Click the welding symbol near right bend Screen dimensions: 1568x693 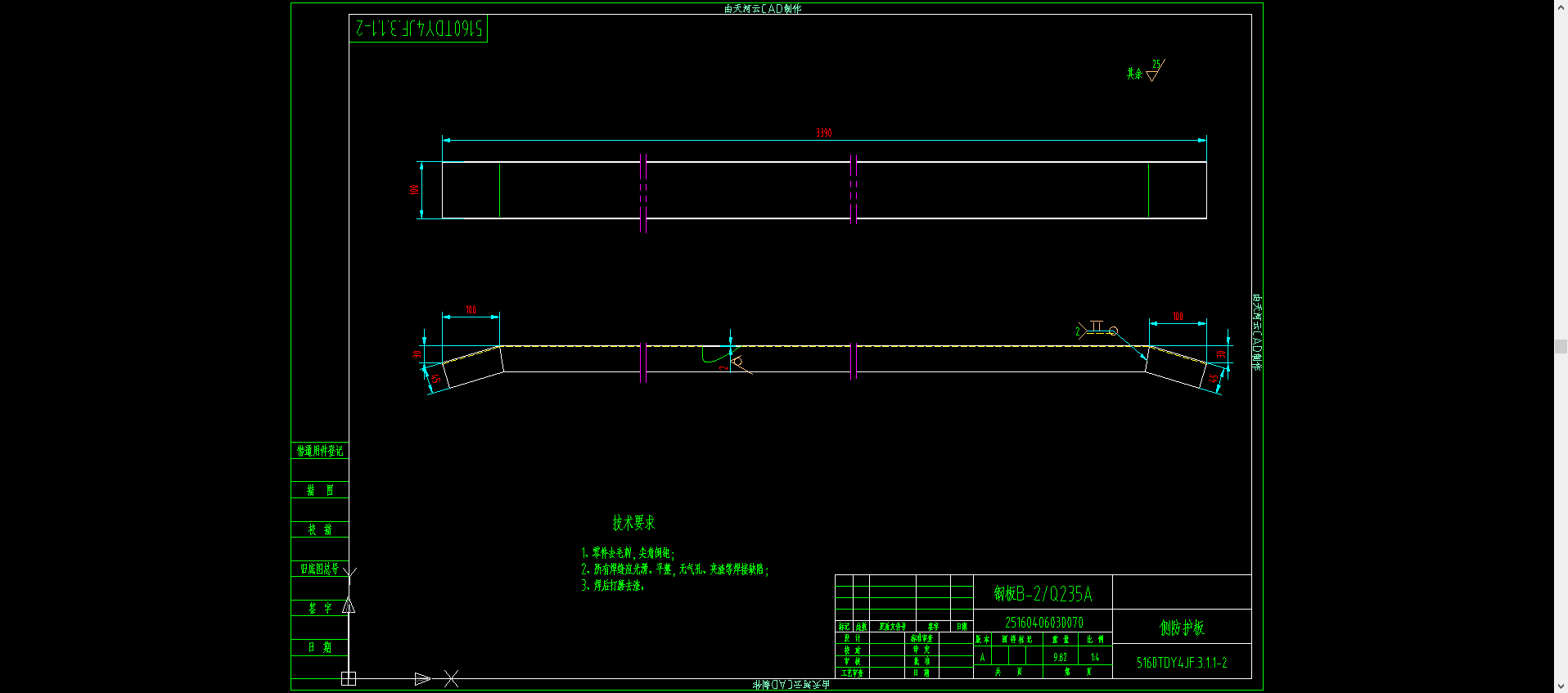click(x=1097, y=330)
